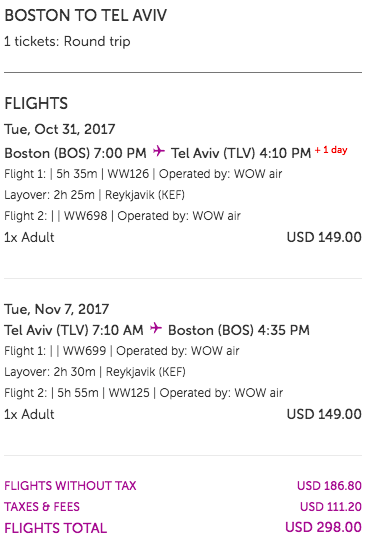This screenshot has width=367, height=544.
Task: Click the return 2h 30m layover line
Action: (95, 372)
